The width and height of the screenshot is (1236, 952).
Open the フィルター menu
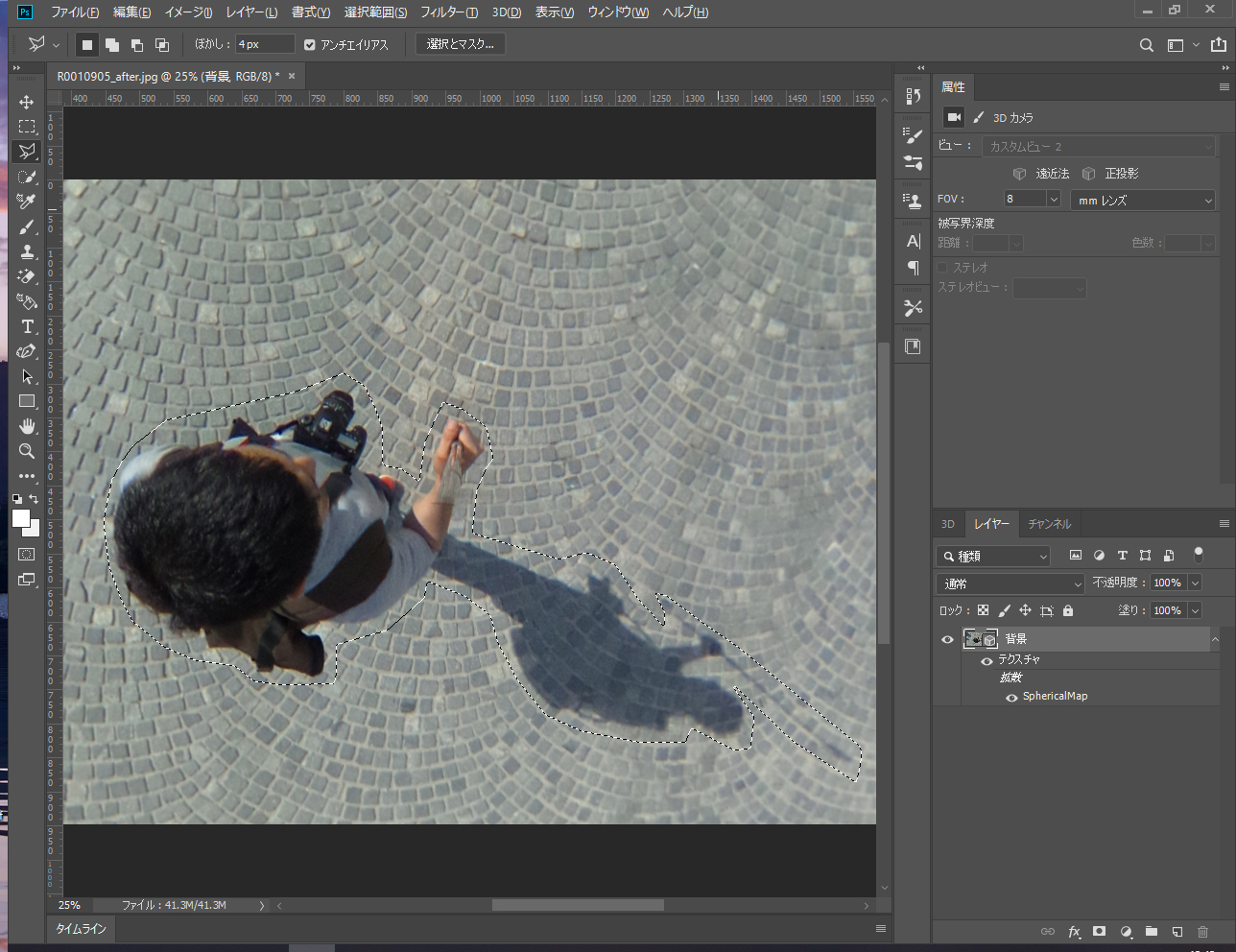pyautogui.click(x=449, y=12)
